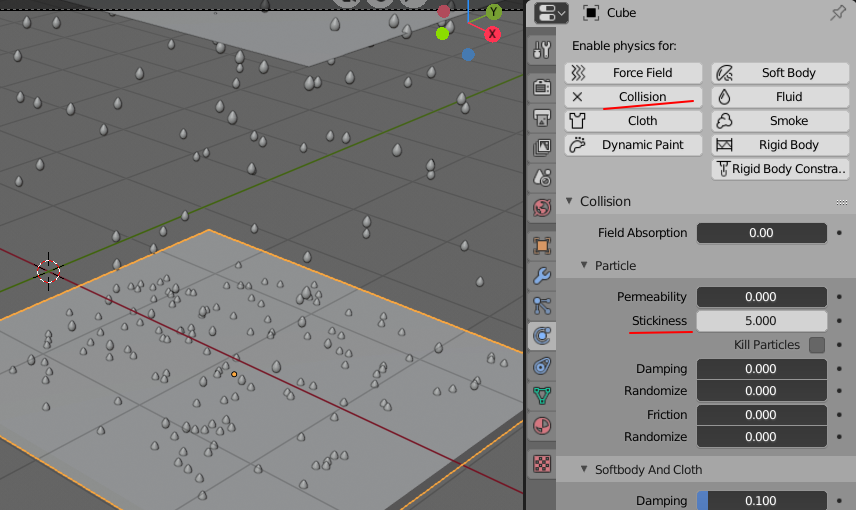Open the Material properties tab
Image resolution: width=856 pixels, height=510 pixels.
[x=542, y=425]
